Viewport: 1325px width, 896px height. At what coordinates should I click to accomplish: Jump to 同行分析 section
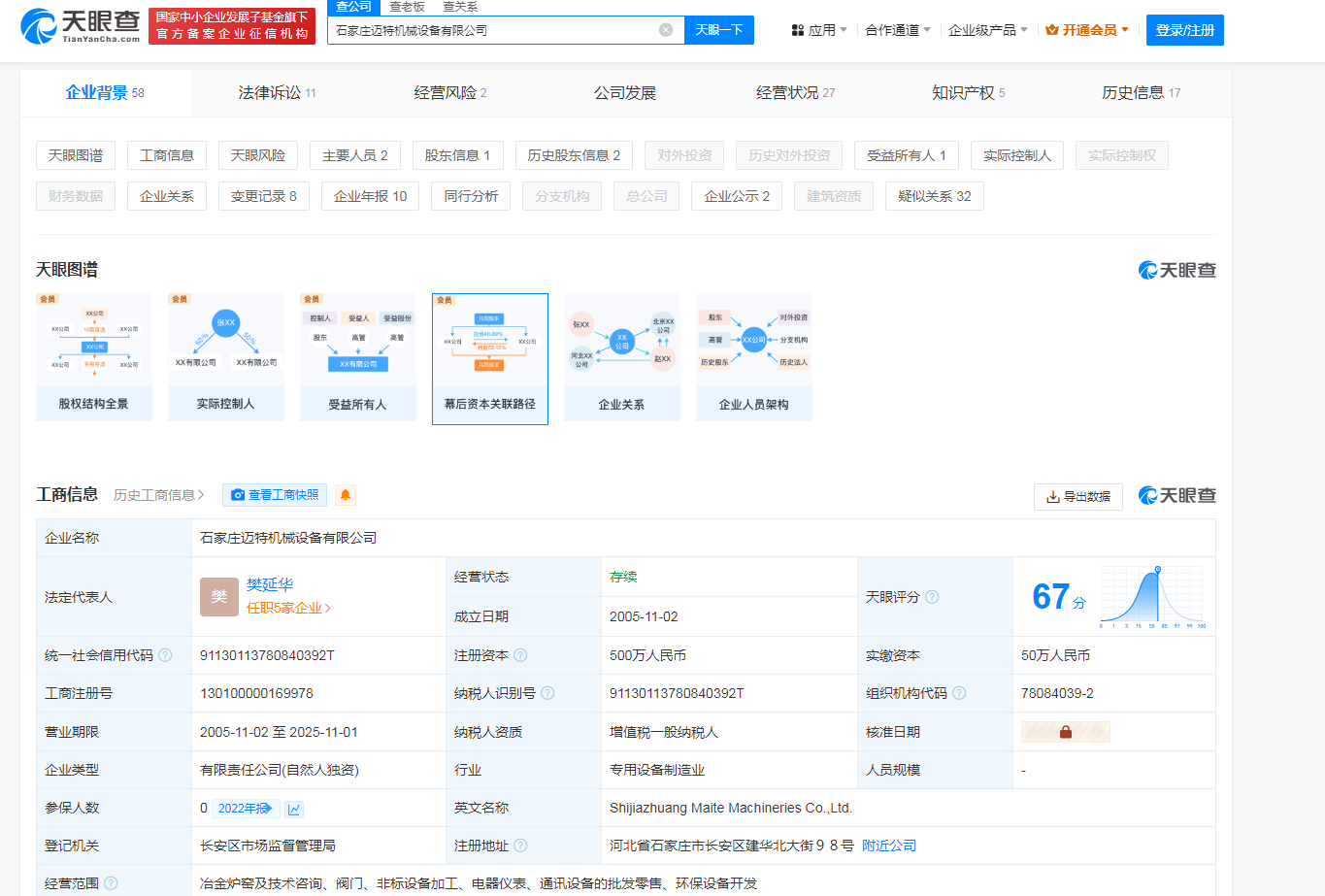[472, 196]
